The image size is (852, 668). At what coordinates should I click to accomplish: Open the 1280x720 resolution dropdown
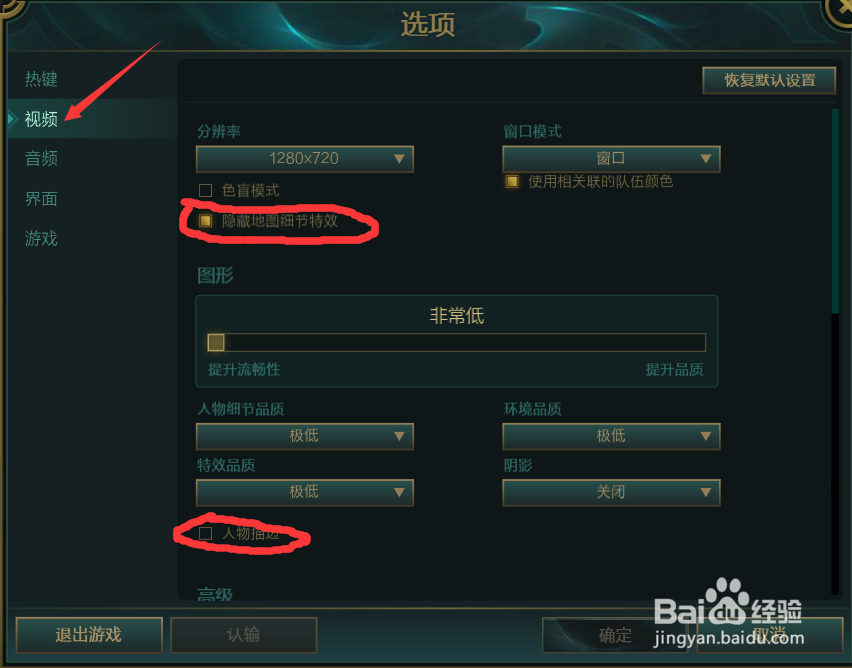pos(305,159)
